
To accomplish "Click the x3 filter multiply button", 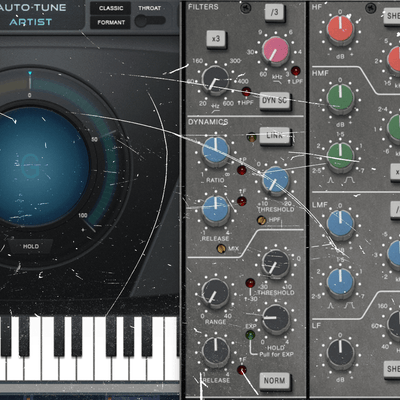I will click(216, 39).
